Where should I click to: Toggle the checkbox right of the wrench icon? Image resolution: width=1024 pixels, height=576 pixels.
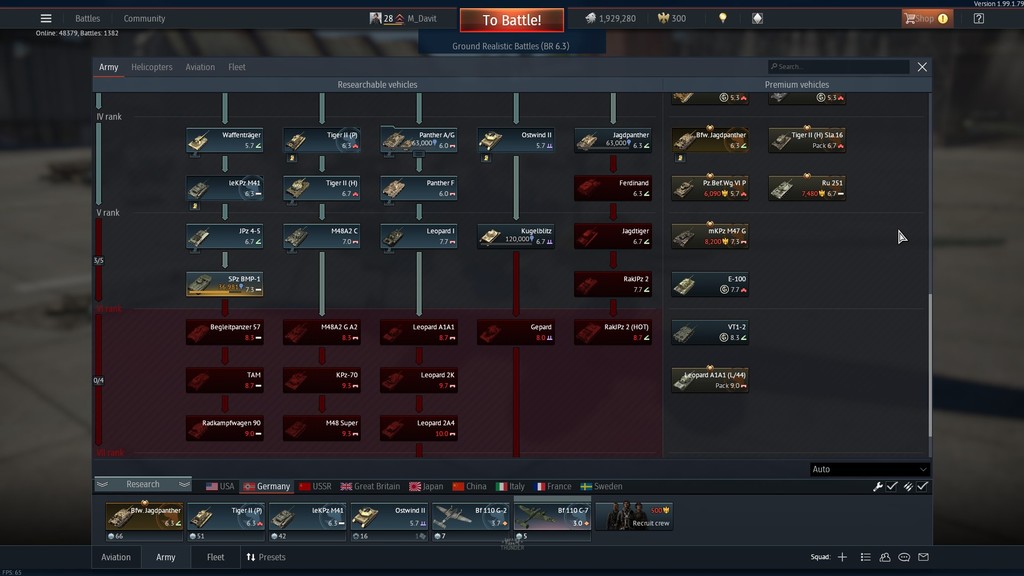(892, 487)
